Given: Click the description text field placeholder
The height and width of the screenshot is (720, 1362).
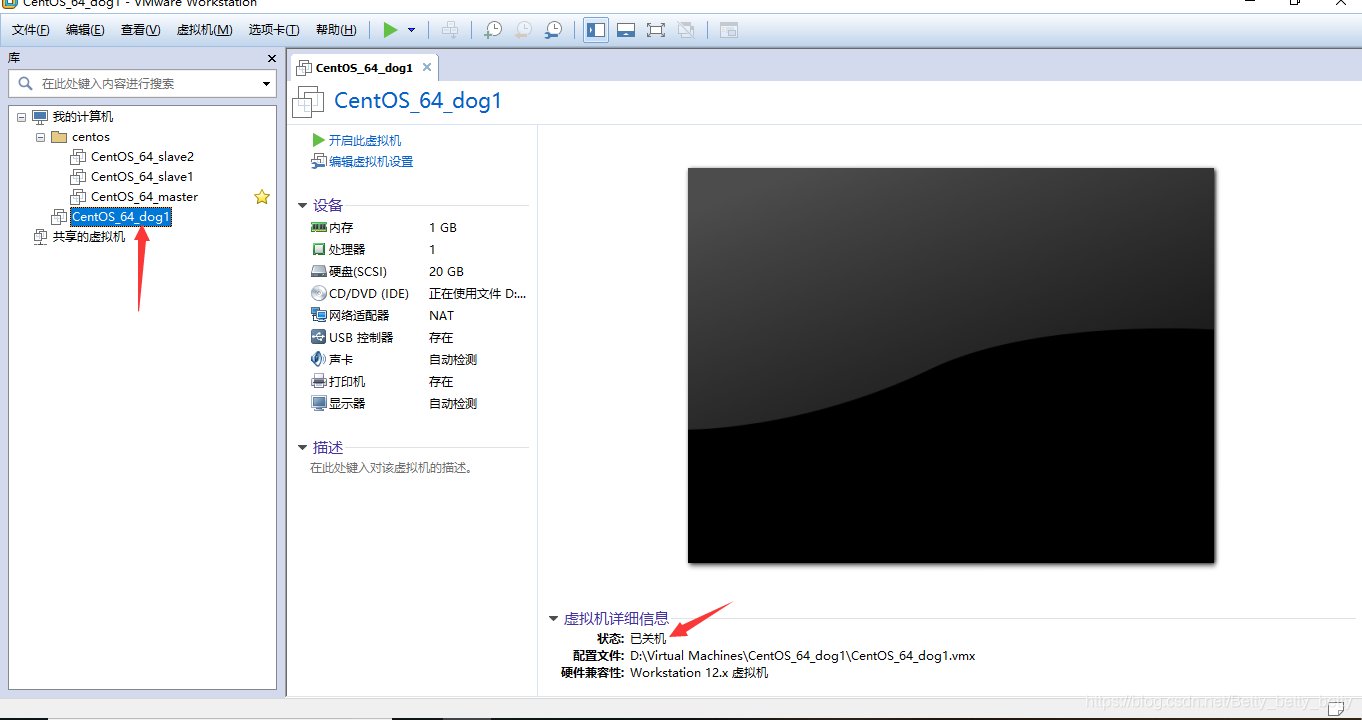Looking at the screenshot, I should 391,468.
